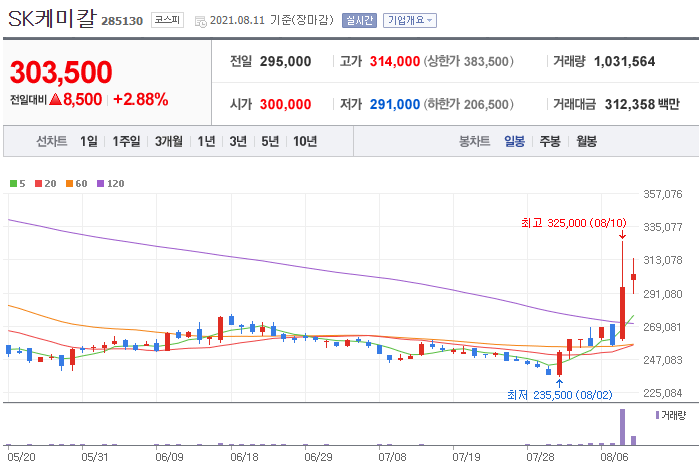699x470 pixels.
Task: Switch to the 일봉 daily candle chart
Action: coord(514,141)
